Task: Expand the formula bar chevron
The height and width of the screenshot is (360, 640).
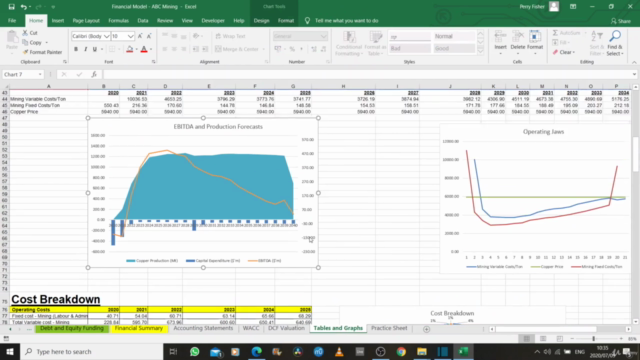Action: 634,74
